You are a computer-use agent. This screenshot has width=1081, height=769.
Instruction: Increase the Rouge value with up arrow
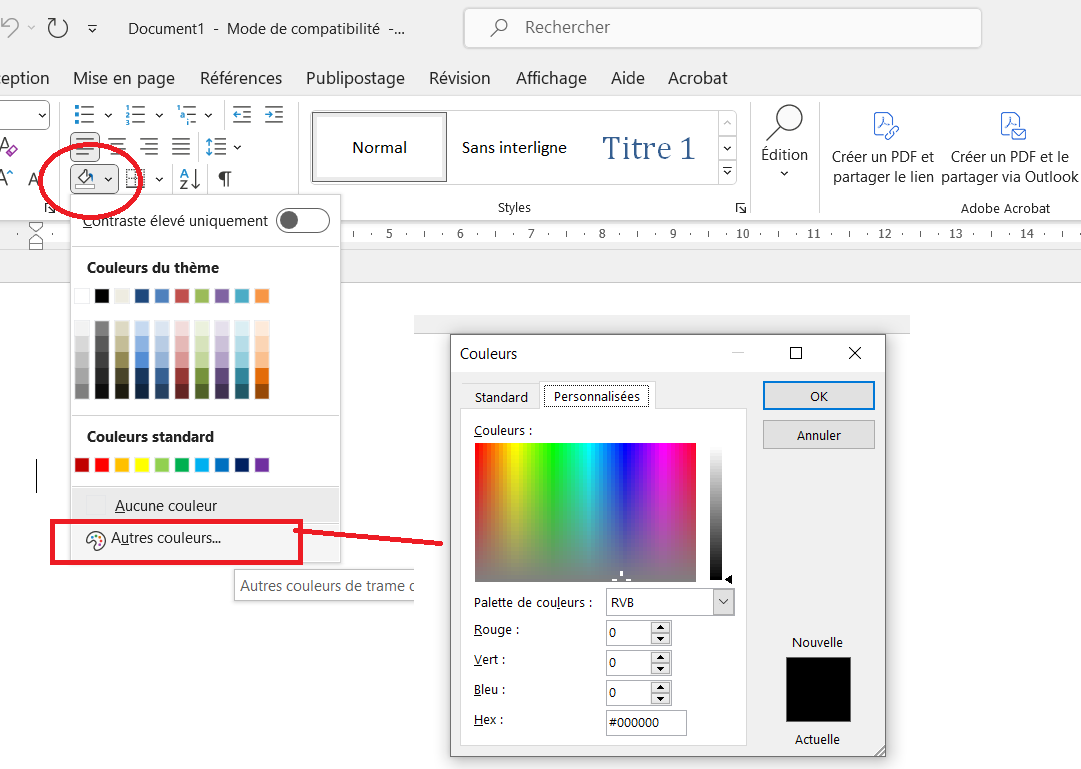coord(660,627)
